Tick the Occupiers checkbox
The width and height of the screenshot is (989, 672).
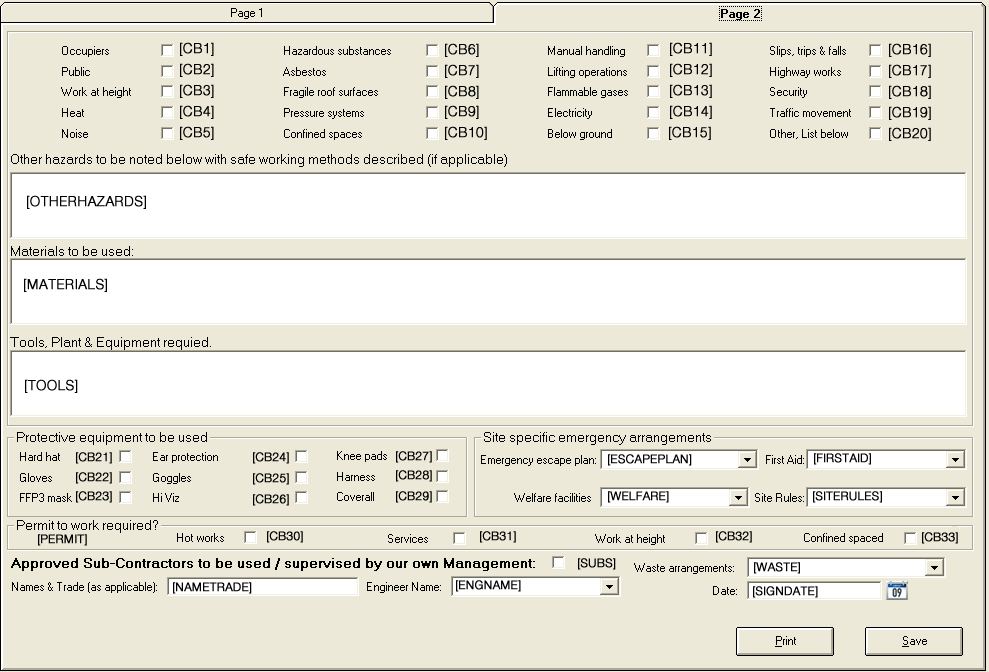(x=167, y=50)
